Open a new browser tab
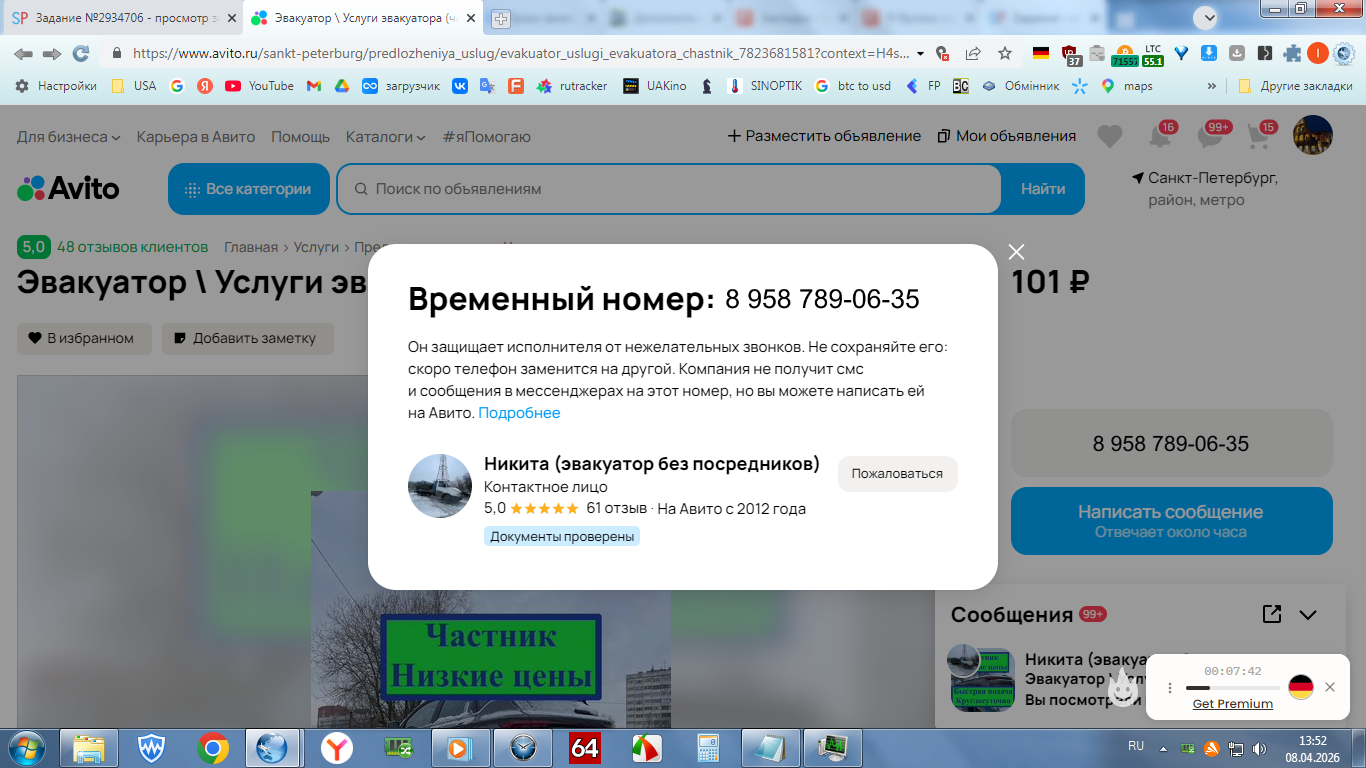This screenshot has width=1366, height=768. click(501, 18)
